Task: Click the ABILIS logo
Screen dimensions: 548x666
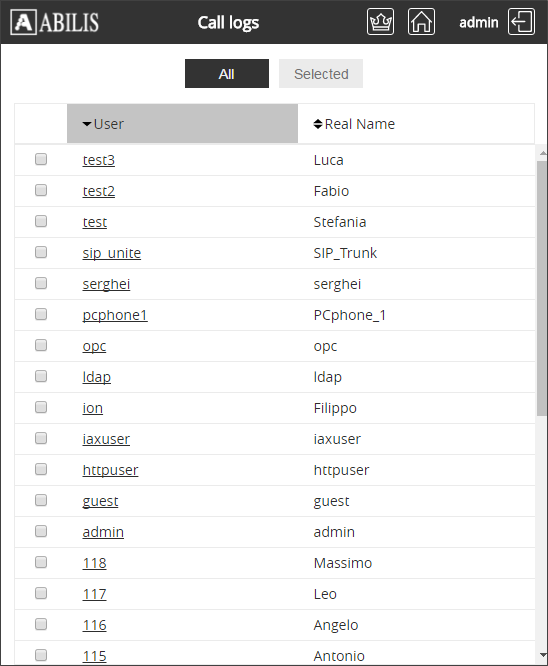Action: pyautogui.click(x=55, y=22)
